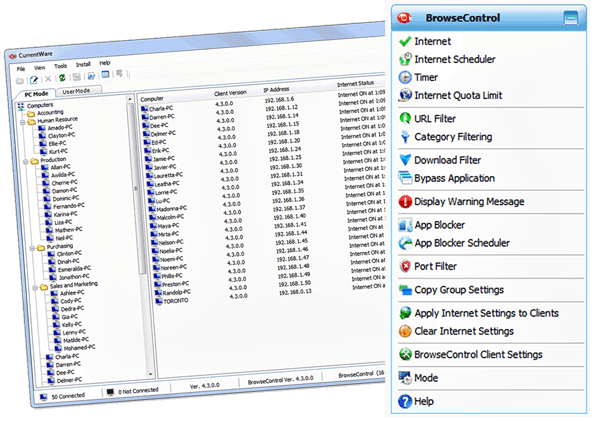
Task: Click the App Blocker Scheduler link text
Action: pyautogui.click(x=462, y=243)
